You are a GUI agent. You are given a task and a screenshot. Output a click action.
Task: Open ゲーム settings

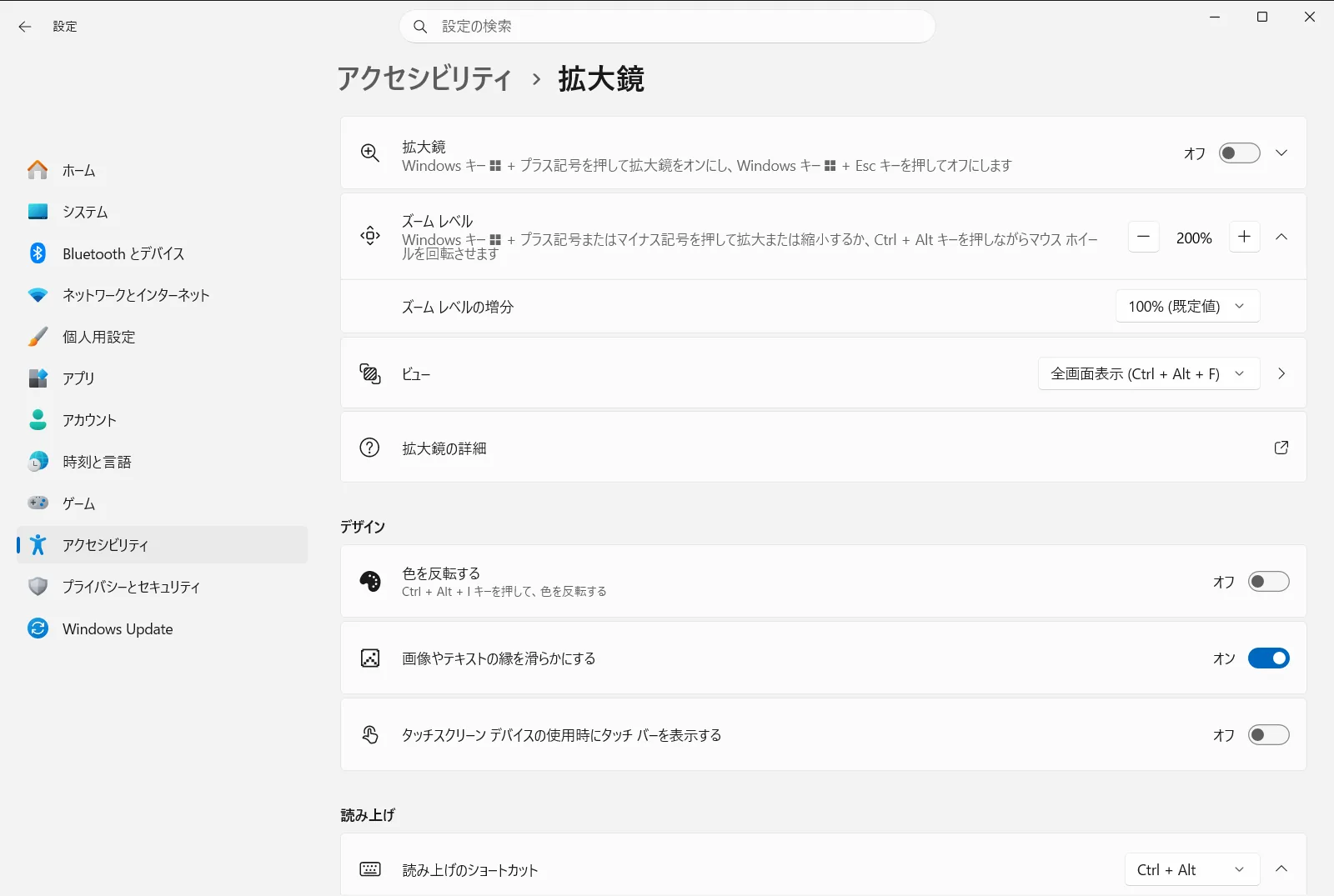(162, 503)
